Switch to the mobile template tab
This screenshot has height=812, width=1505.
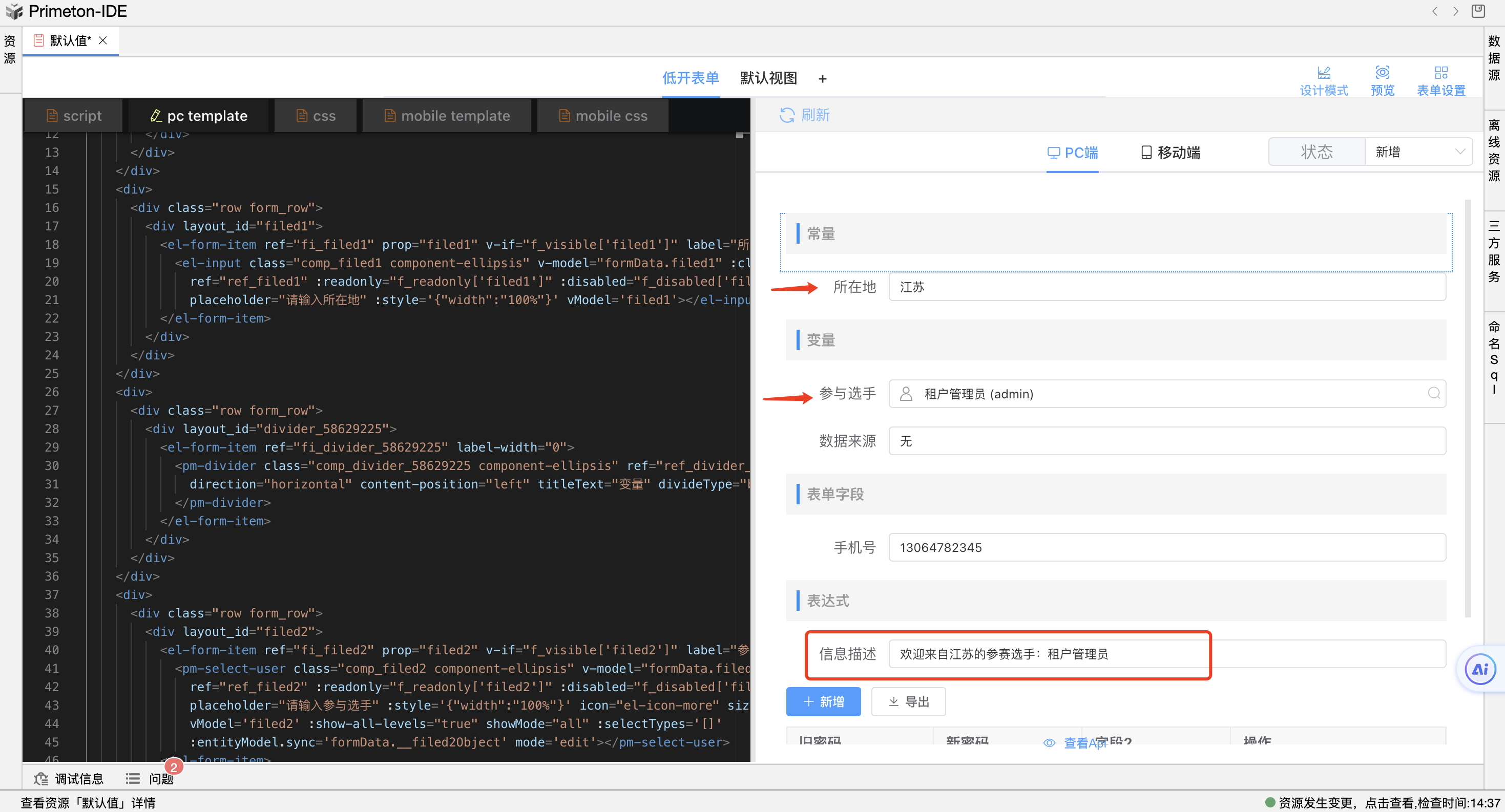click(x=447, y=116)
